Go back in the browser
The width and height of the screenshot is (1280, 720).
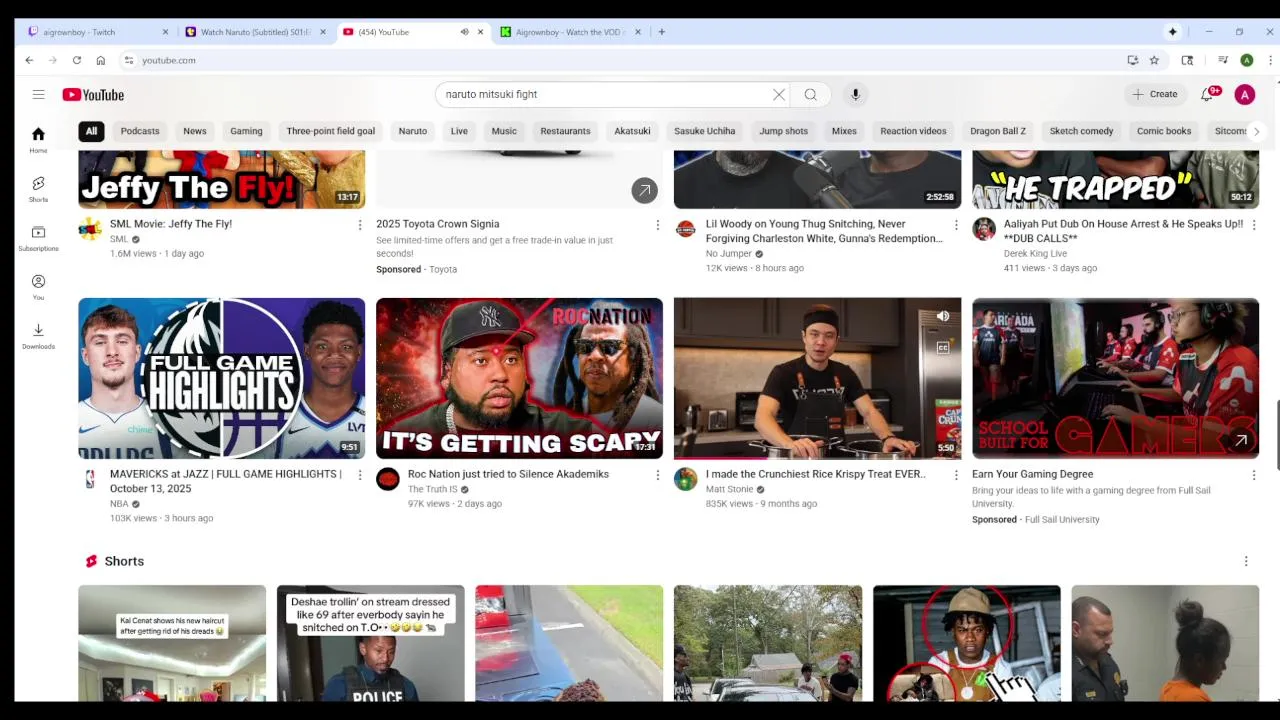click(x=29, y=60)
